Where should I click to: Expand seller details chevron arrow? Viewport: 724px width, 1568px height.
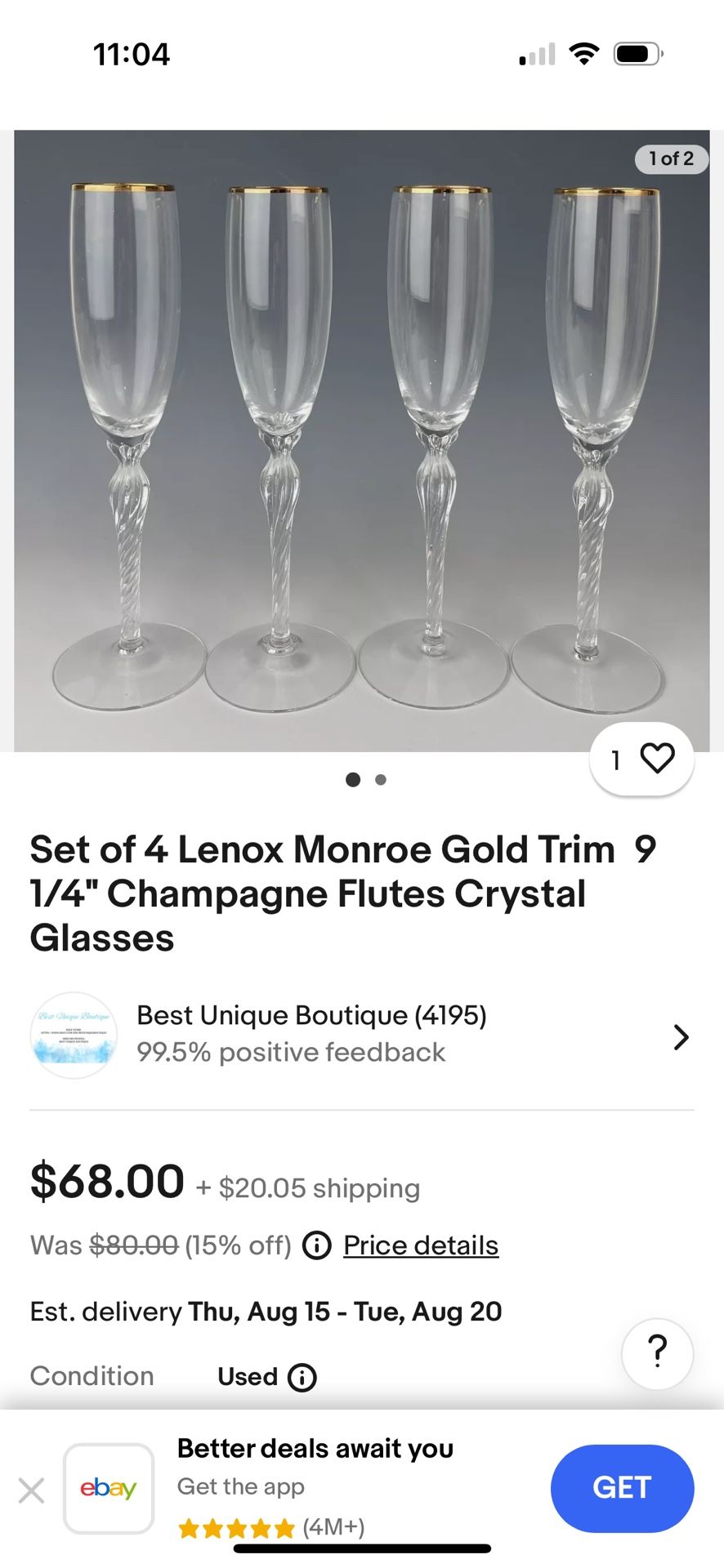[680, 1037]
